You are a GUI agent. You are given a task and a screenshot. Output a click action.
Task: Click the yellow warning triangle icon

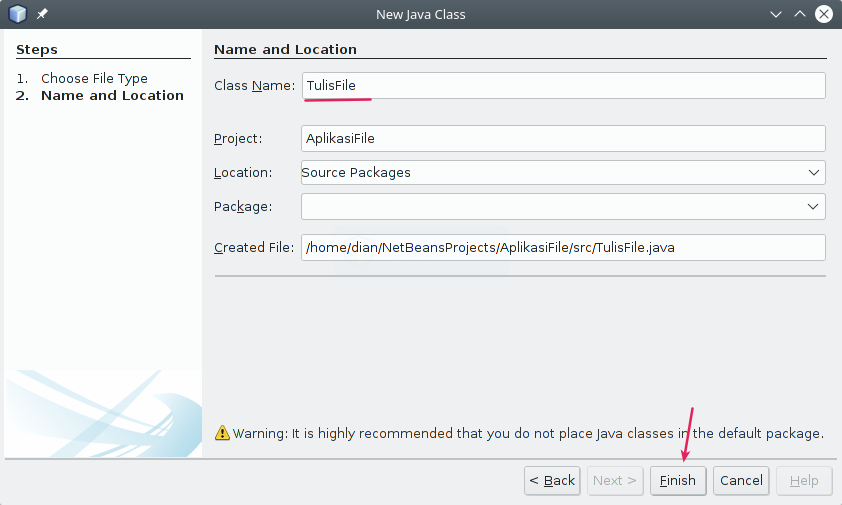point(223,433)
